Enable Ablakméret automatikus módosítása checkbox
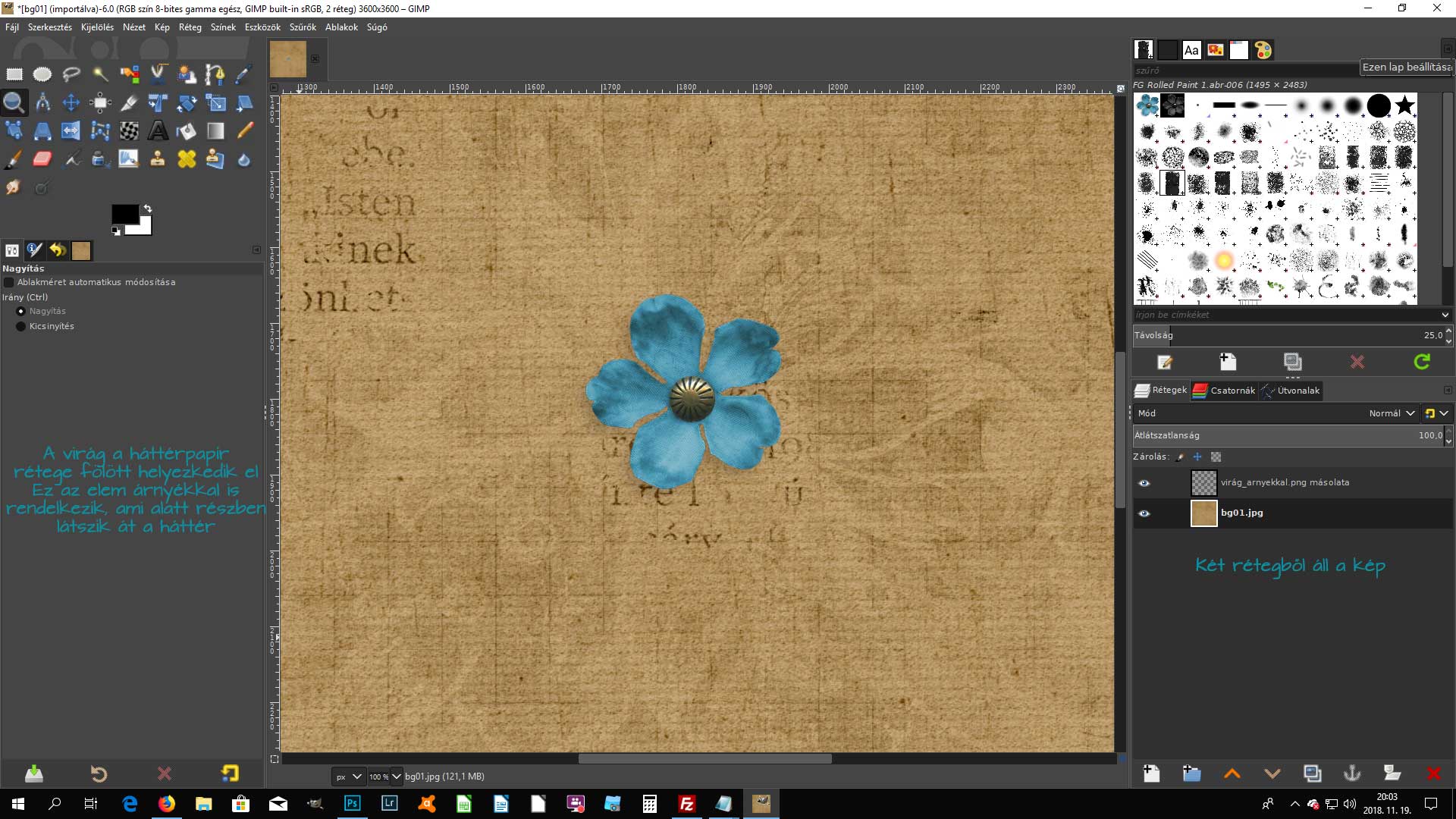The image size is (1456, 819). pyautogui.click(x=9, y=282)
